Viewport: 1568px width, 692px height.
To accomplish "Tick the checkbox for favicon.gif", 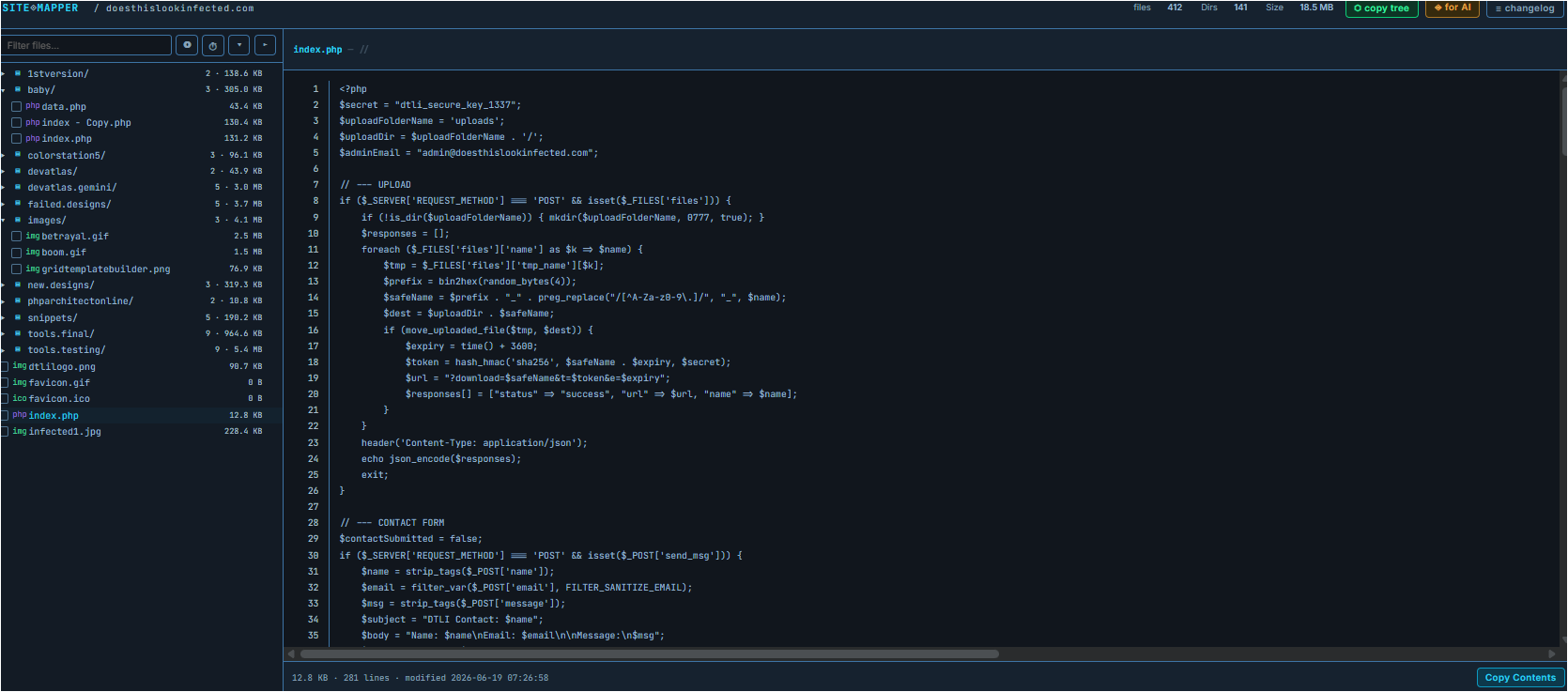I will click(5, 382).
